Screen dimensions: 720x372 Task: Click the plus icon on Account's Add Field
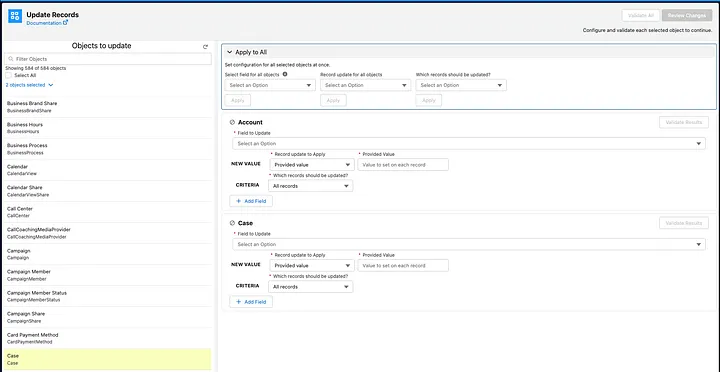click(x=238, y=201)
